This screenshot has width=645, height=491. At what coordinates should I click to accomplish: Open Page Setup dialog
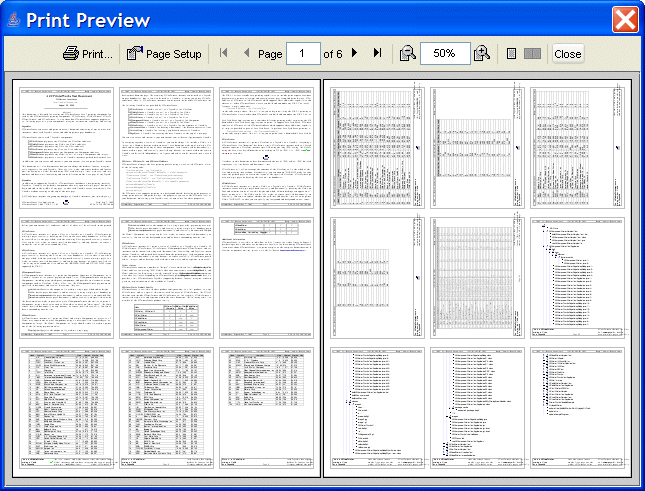(x=164, y=54)
